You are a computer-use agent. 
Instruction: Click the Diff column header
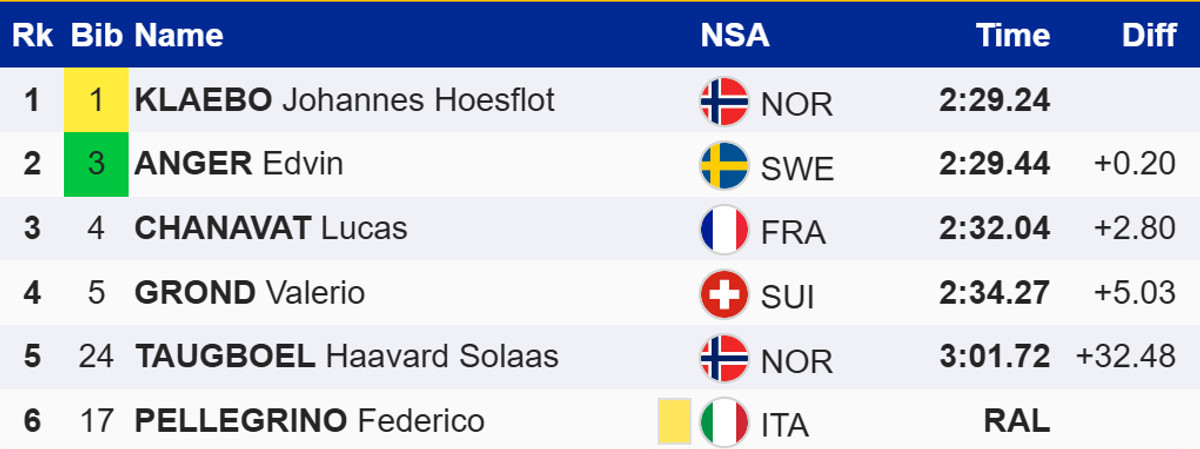pyautogui.click(x=1148, y=36)
